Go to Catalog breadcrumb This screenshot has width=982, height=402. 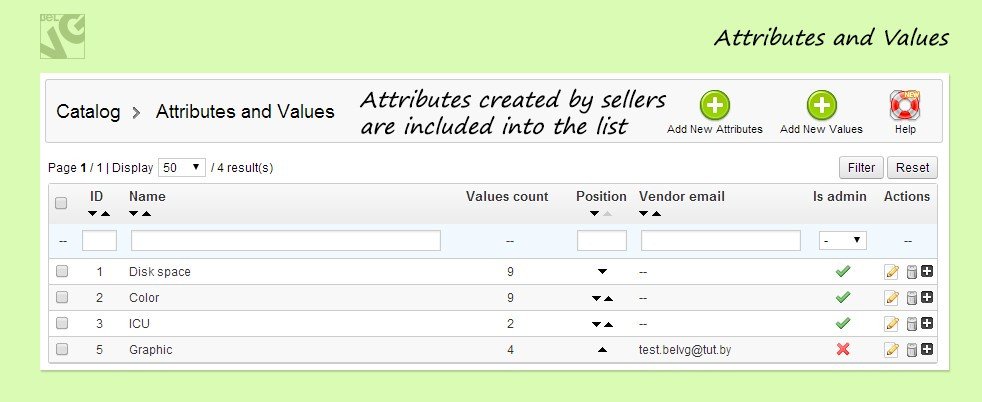[88, 111]
